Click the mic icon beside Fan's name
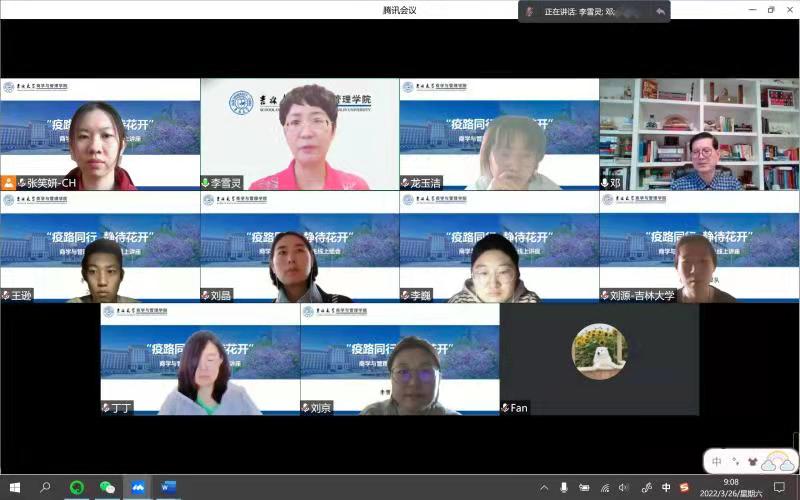The width and height of the screenshot is (800, 500). click(505, 408)
